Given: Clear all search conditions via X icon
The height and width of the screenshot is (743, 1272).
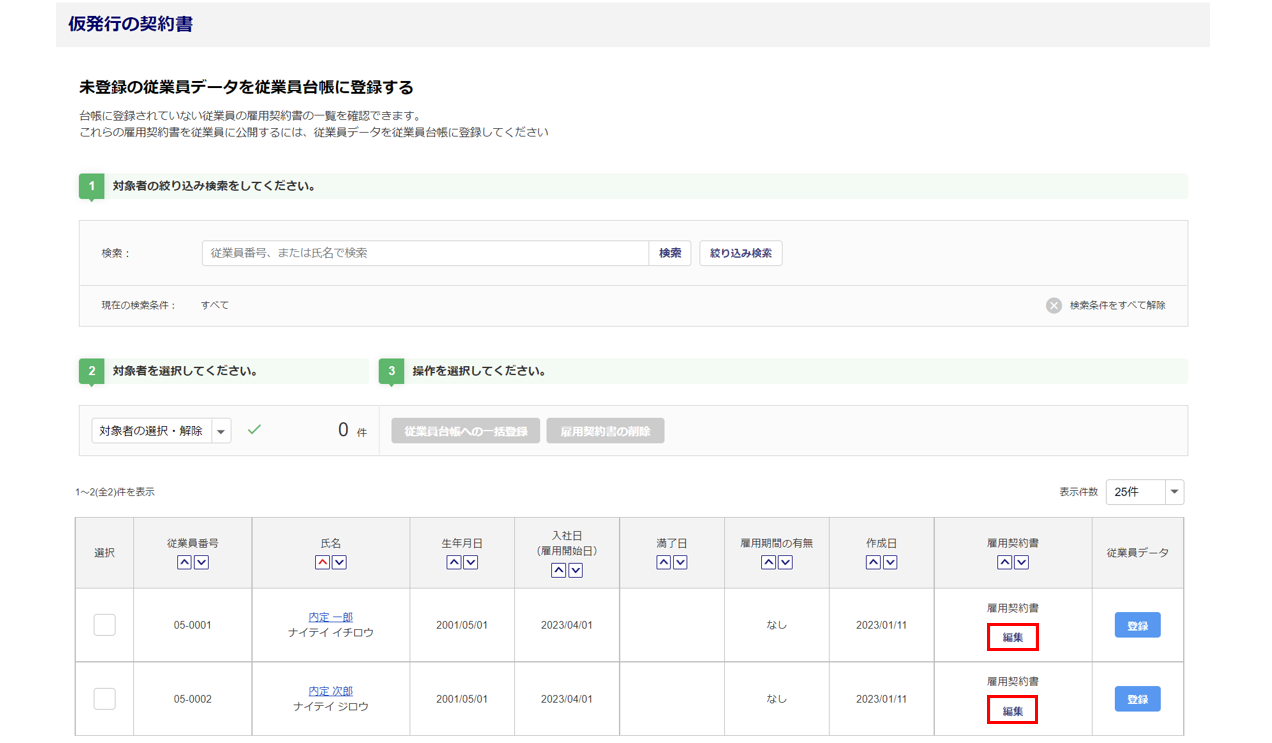Looking at the screenshot, I should click(1054, 306).
